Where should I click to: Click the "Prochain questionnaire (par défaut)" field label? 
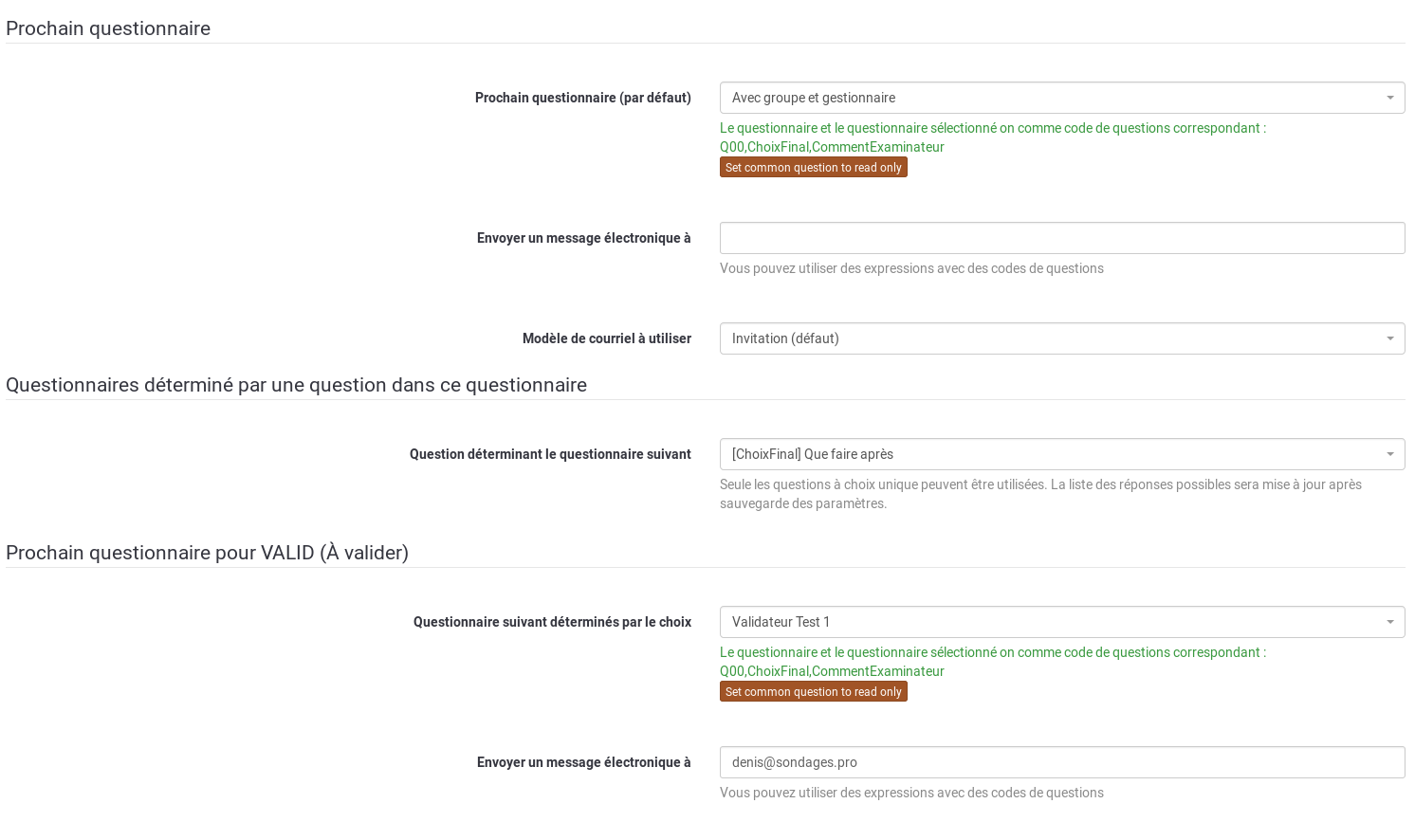pyautogui.click(x=582, y=98)
